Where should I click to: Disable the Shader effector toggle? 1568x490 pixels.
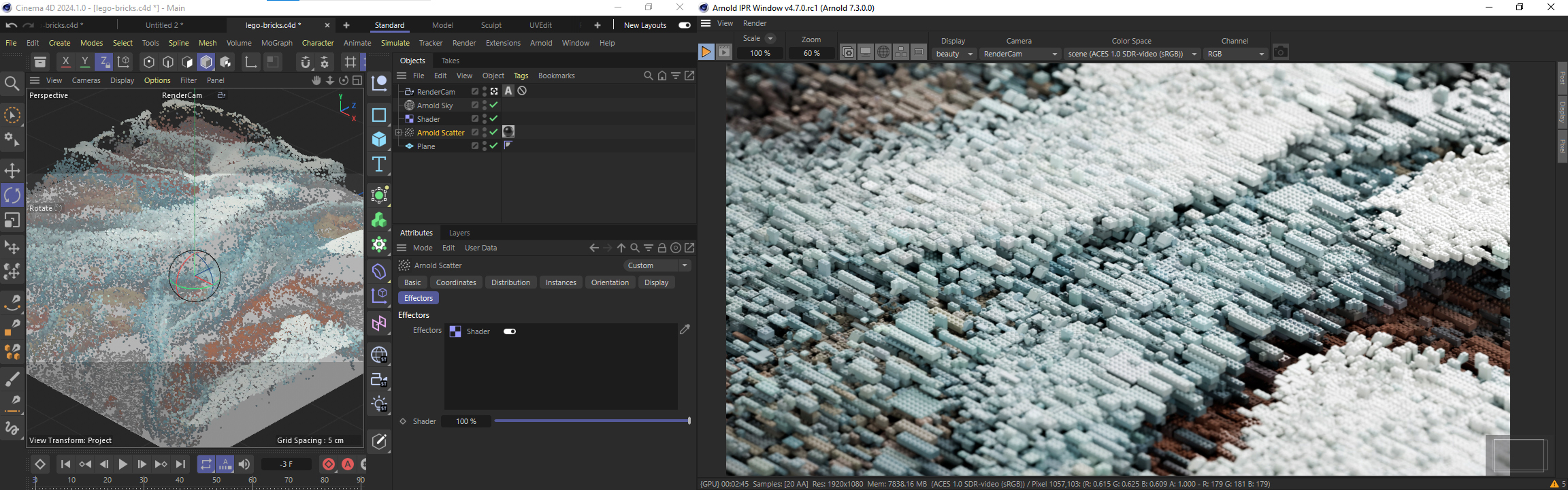[510, 331]
